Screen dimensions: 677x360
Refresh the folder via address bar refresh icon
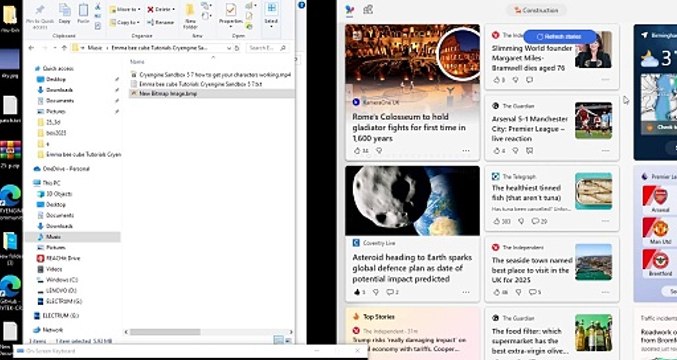click(237, 48)
